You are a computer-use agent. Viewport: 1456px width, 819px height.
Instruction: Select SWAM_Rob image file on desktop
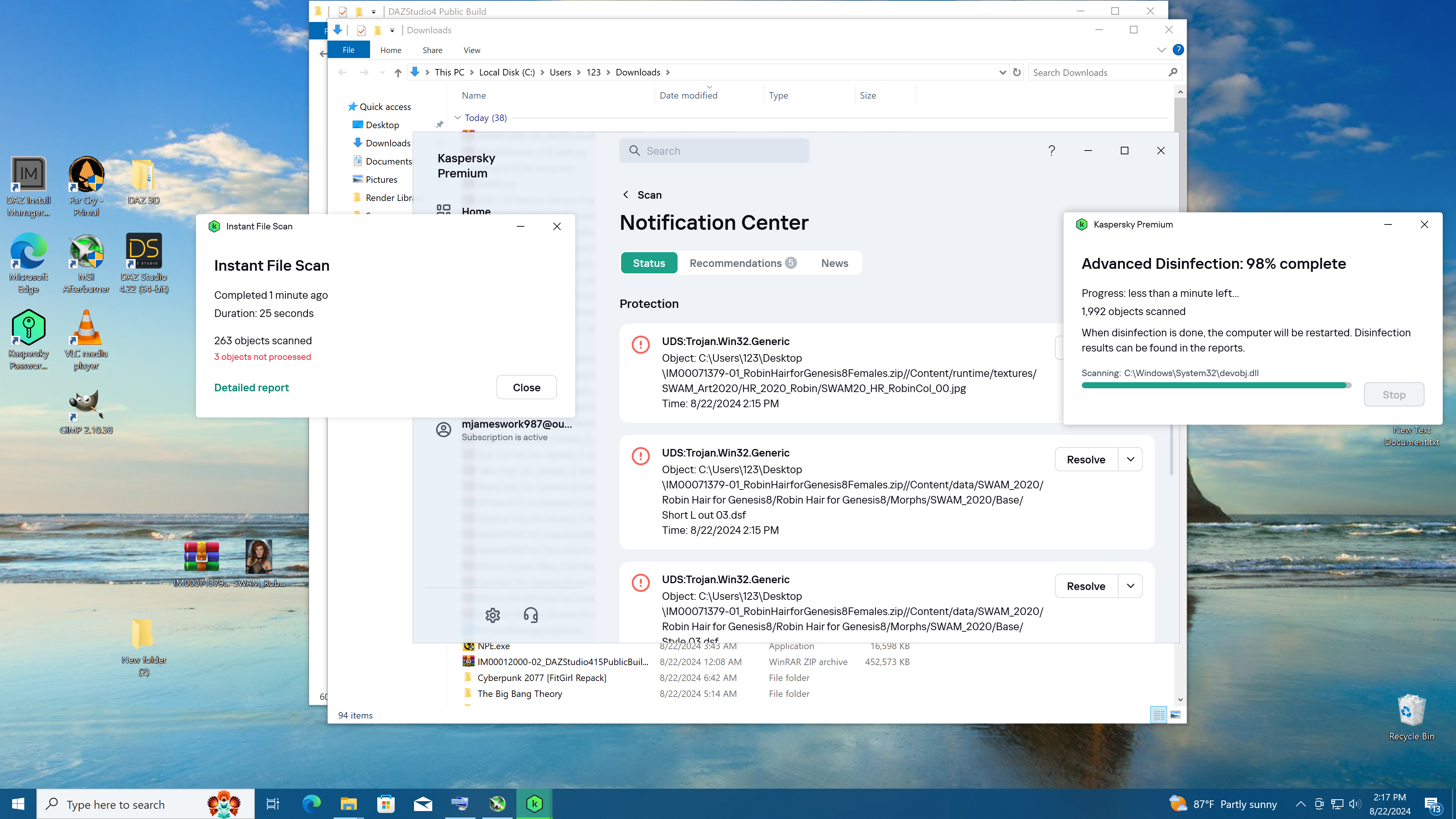[x=259, y=564]
